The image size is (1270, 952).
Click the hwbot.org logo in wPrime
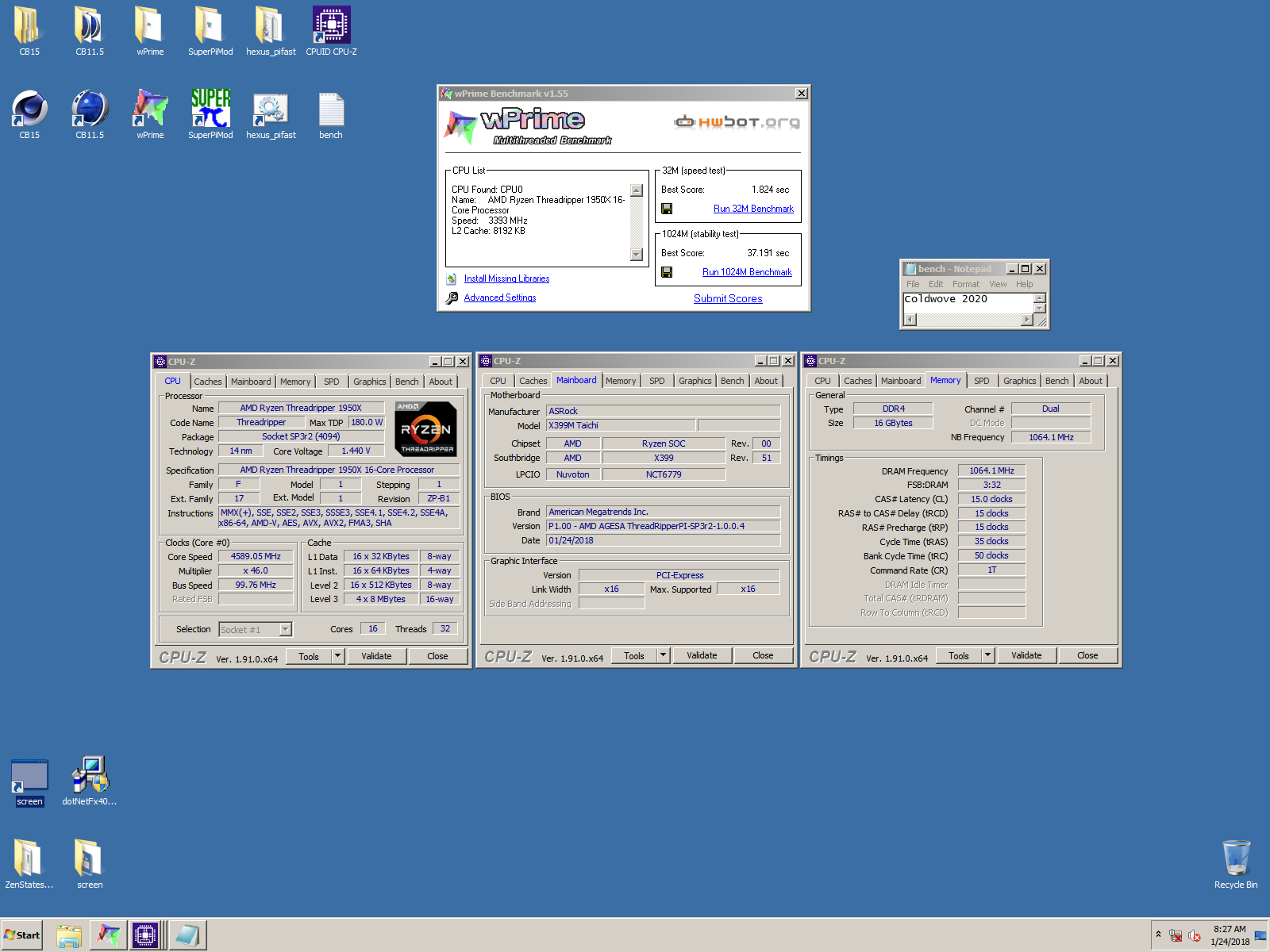737,122
